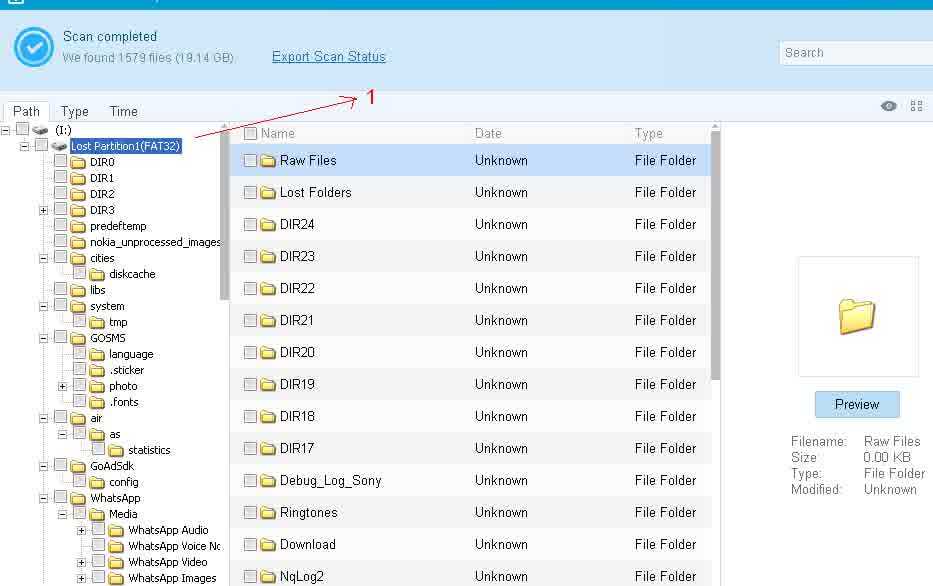Viewport: 933px width, 586px height.
Task: Click the GoAdSdk folder icon
Action: tap(78, 467)
